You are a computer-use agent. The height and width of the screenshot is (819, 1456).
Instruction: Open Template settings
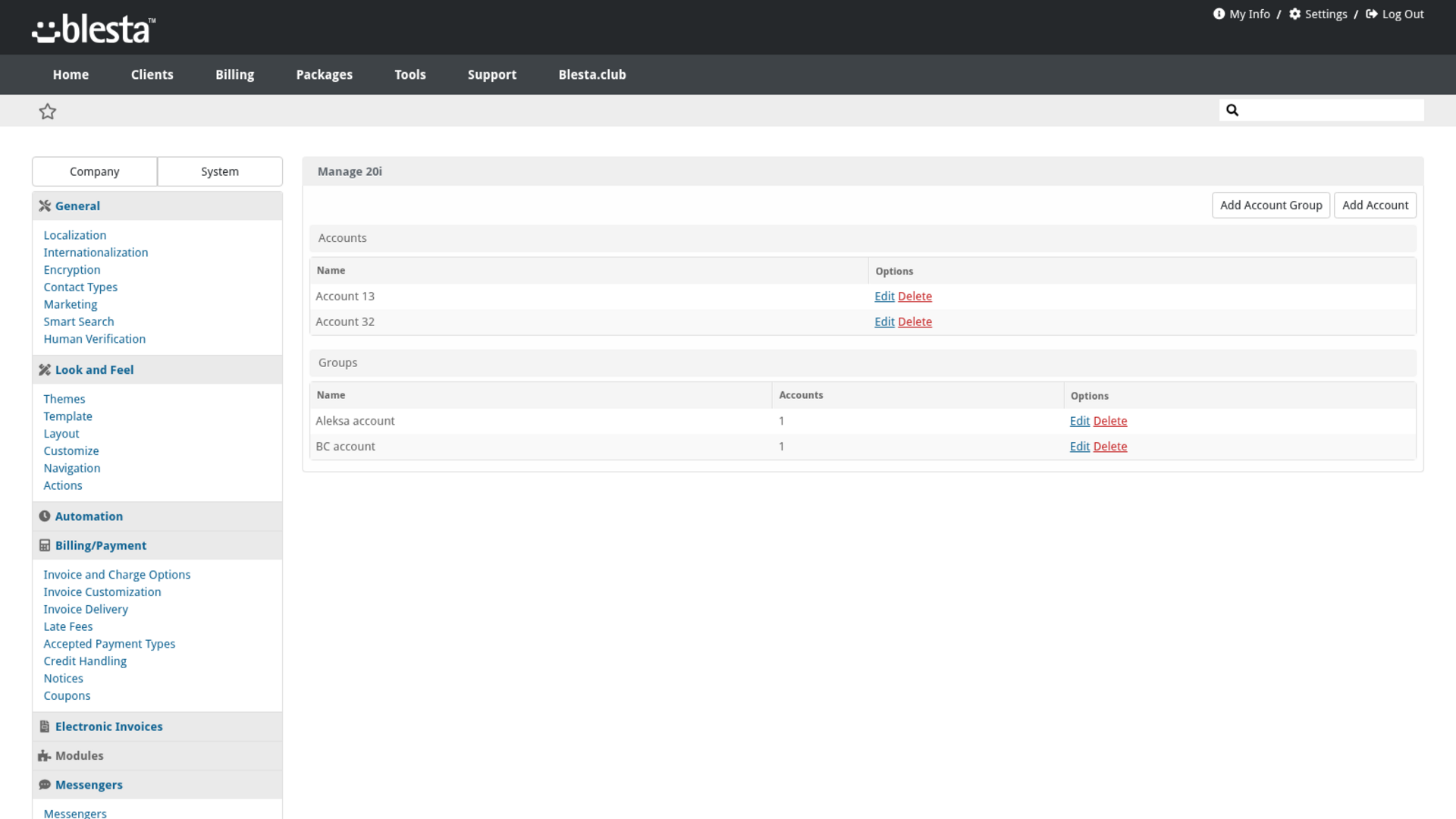coord(68,416)
